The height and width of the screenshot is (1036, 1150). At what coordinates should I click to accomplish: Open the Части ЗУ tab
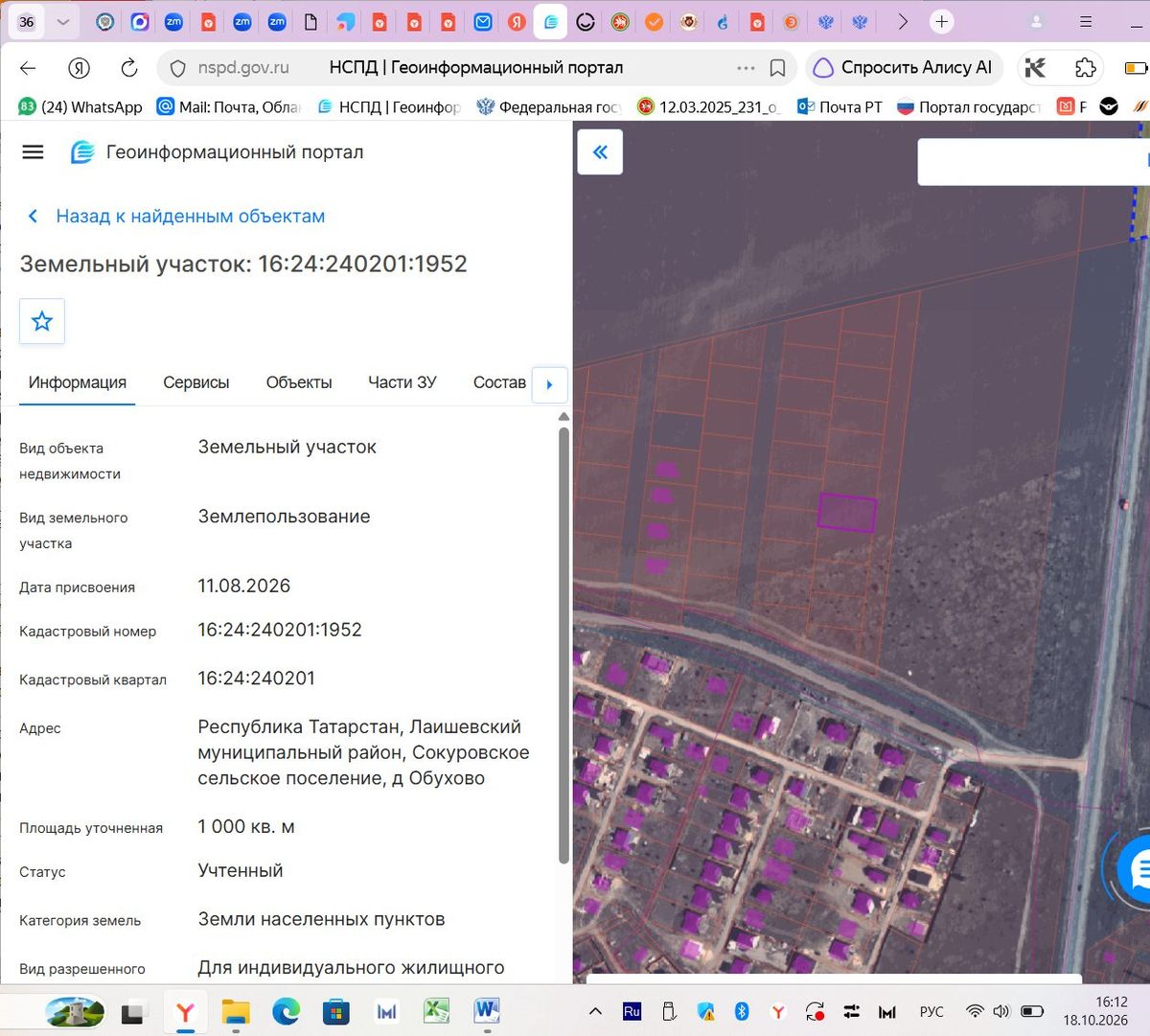(402, 382)
